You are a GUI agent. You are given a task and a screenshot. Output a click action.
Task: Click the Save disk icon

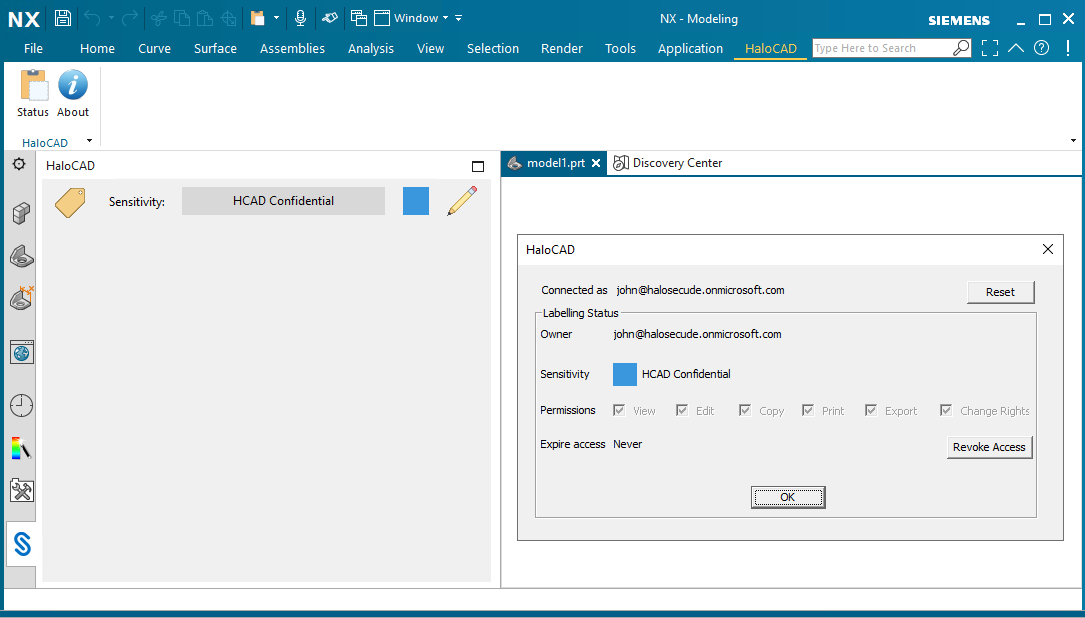tap(63, 18)
